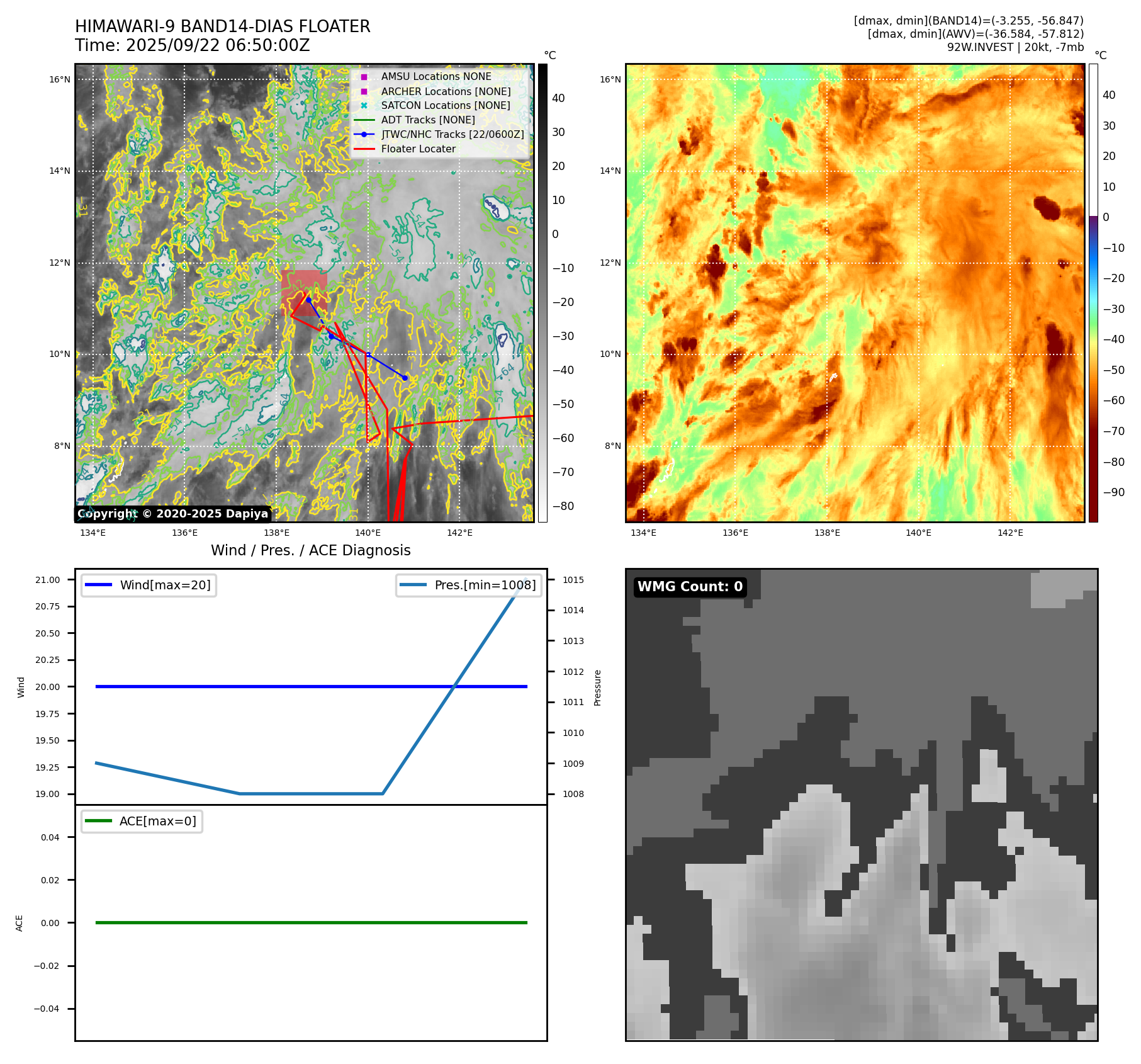
Task: Click 'SATCON Locations [NONE]' legend entry
Action: point(446,105)
